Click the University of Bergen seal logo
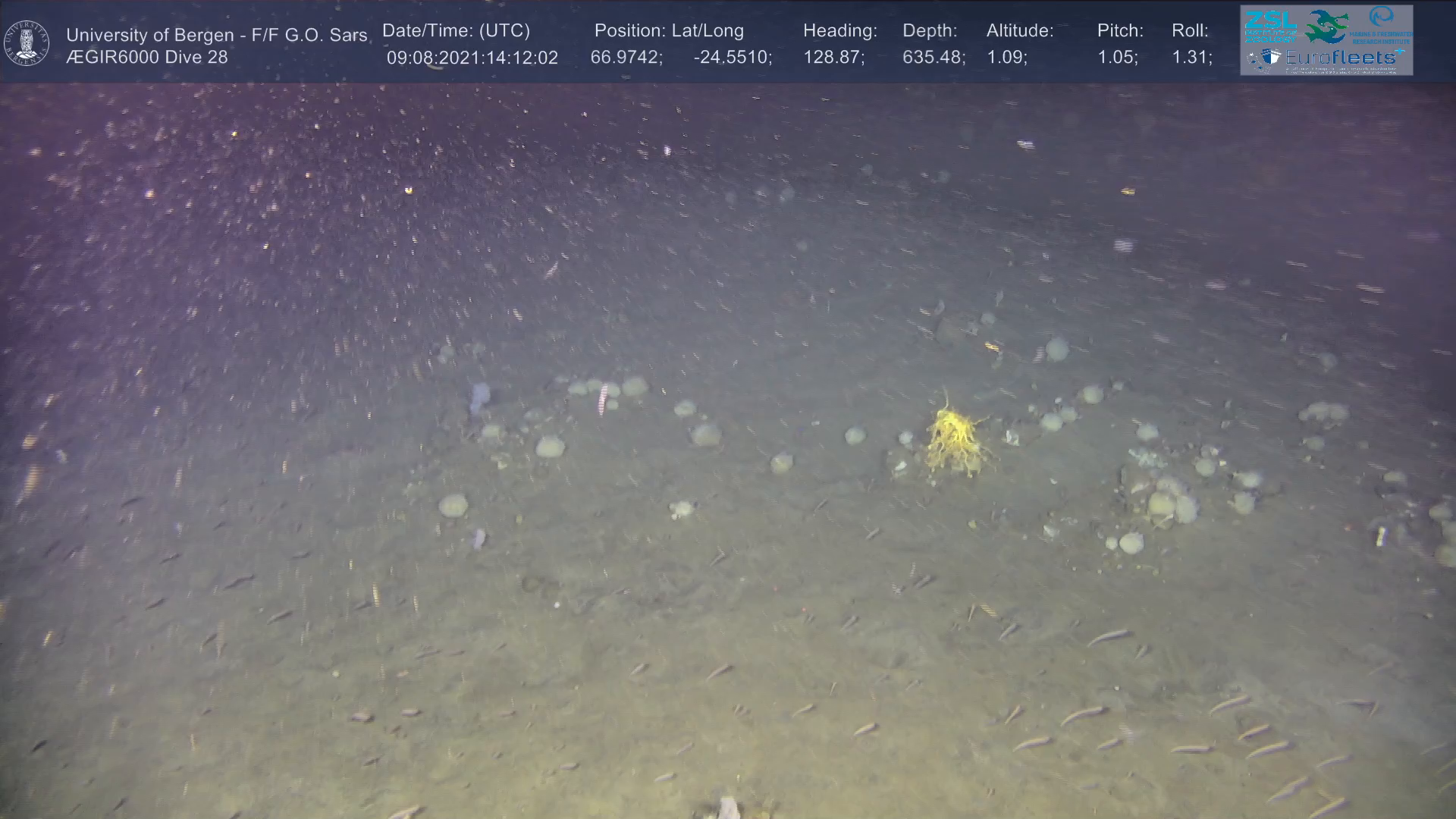The image size is (1456, 819). (x=27, y=43)
